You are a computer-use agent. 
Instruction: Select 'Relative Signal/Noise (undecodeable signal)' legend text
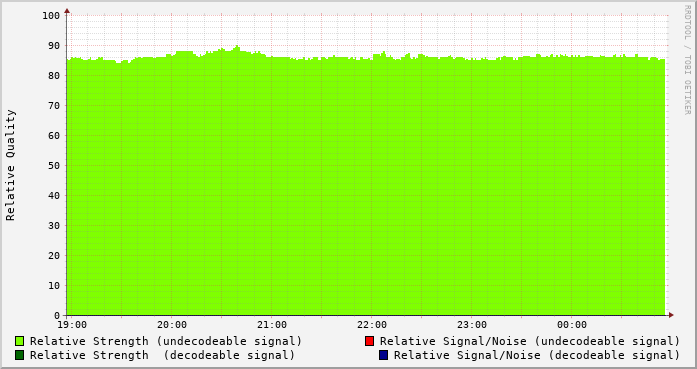(530, 341)
